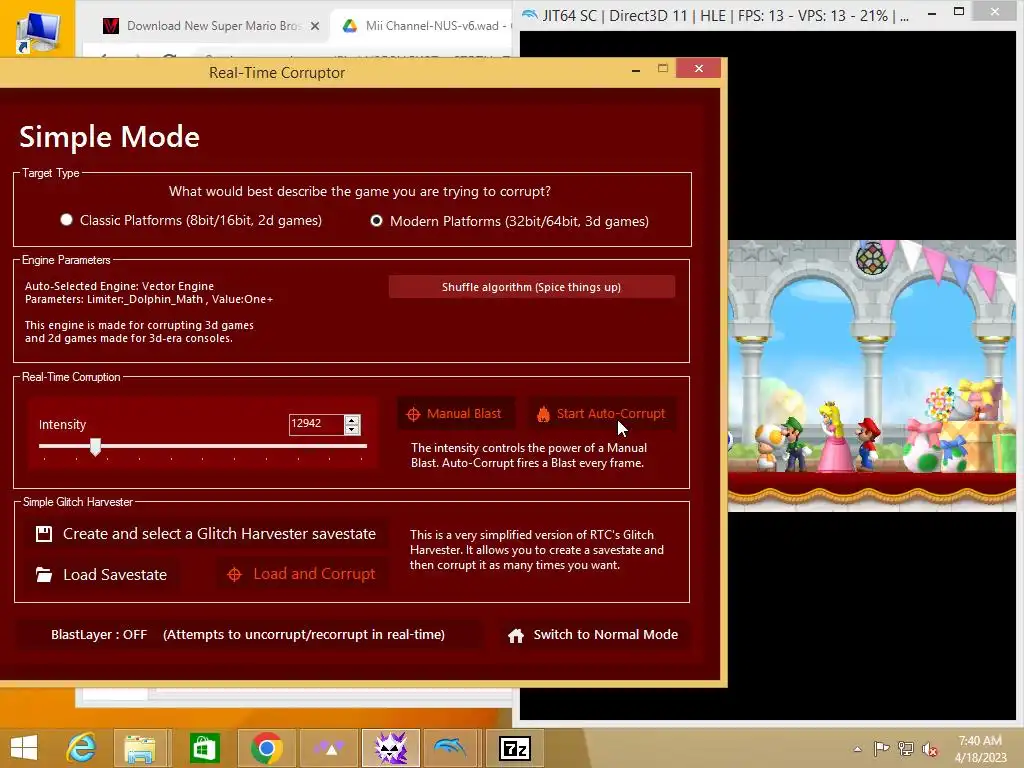Open 7-Zip from the taskbar
The width and height of the screenshot is (1024, 768).
pyautogui.click(x=515, y=748)
